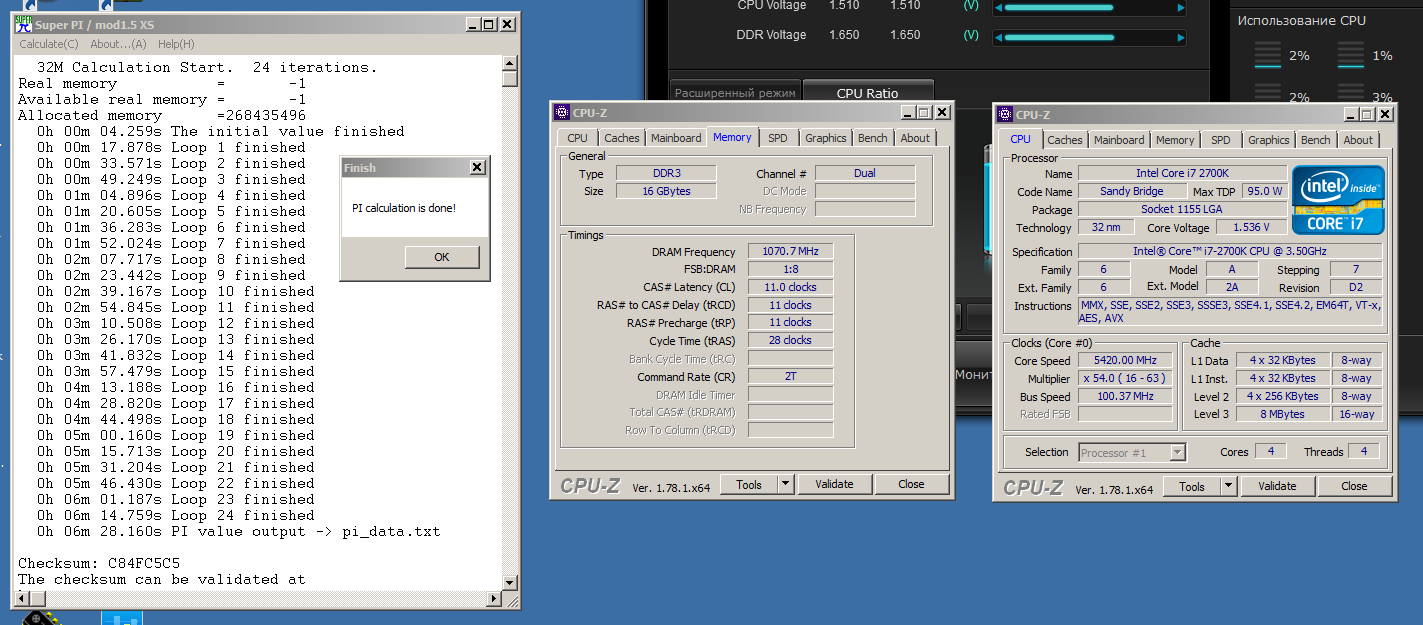Click the Multiplier value x 54.0
This screenshot has width=1423, height=625.
(1125, 378)
